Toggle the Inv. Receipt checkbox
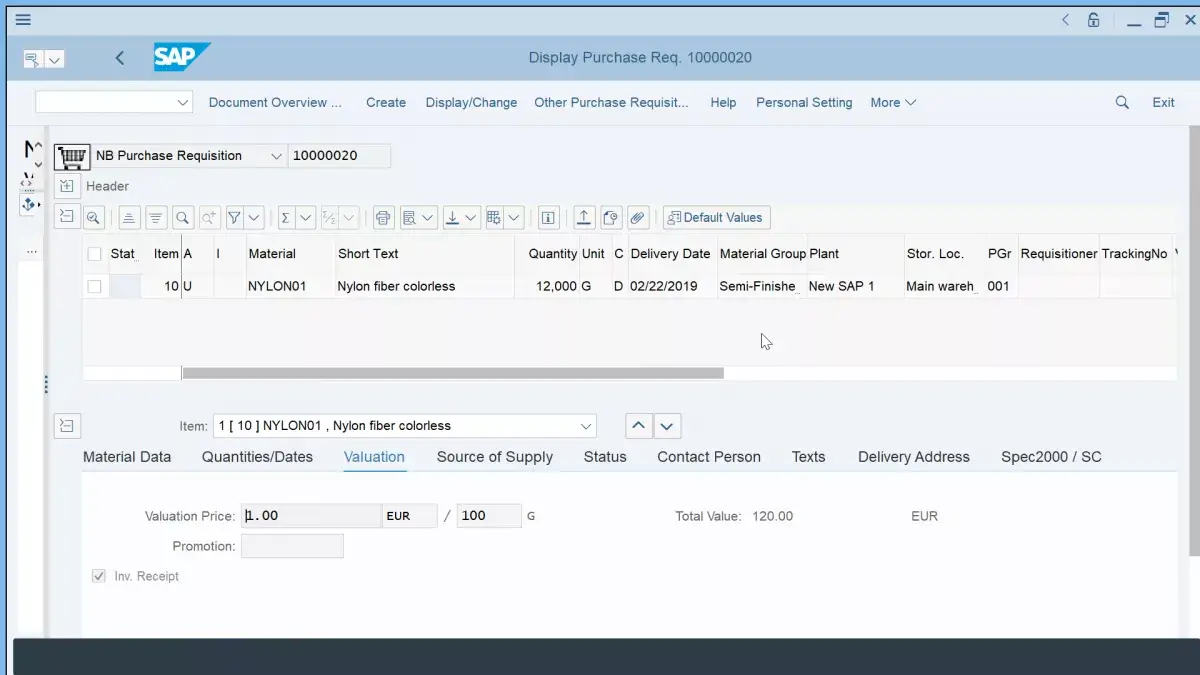The height and width of the screenshot is (675, 1200). 99,576
